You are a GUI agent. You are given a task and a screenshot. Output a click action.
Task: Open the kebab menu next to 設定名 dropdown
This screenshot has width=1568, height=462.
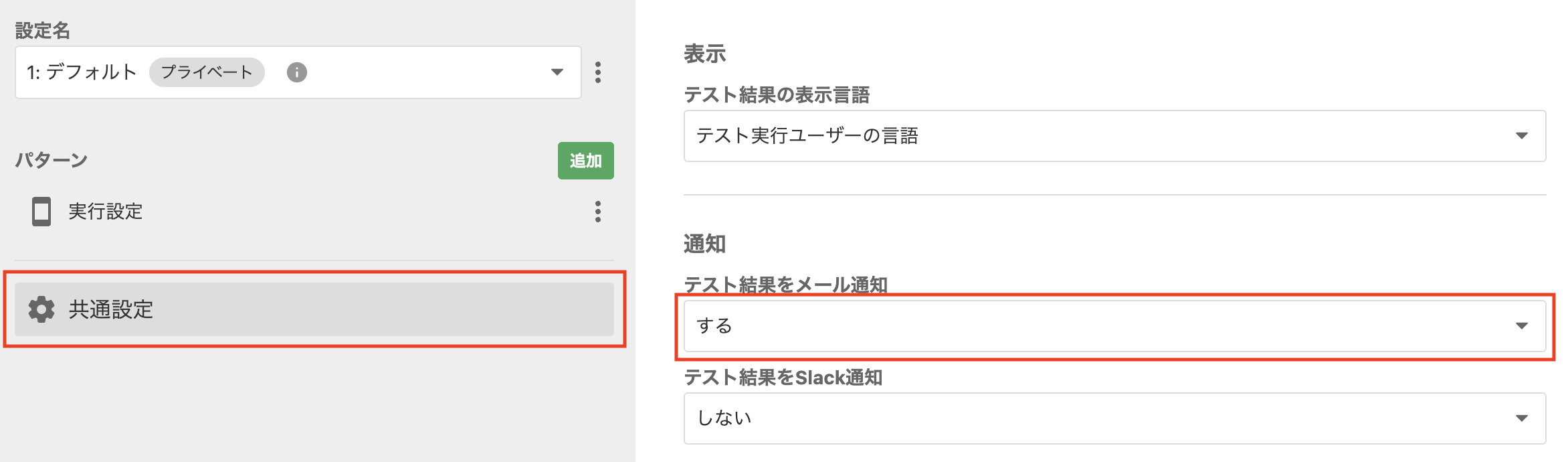tap(598, 72)
